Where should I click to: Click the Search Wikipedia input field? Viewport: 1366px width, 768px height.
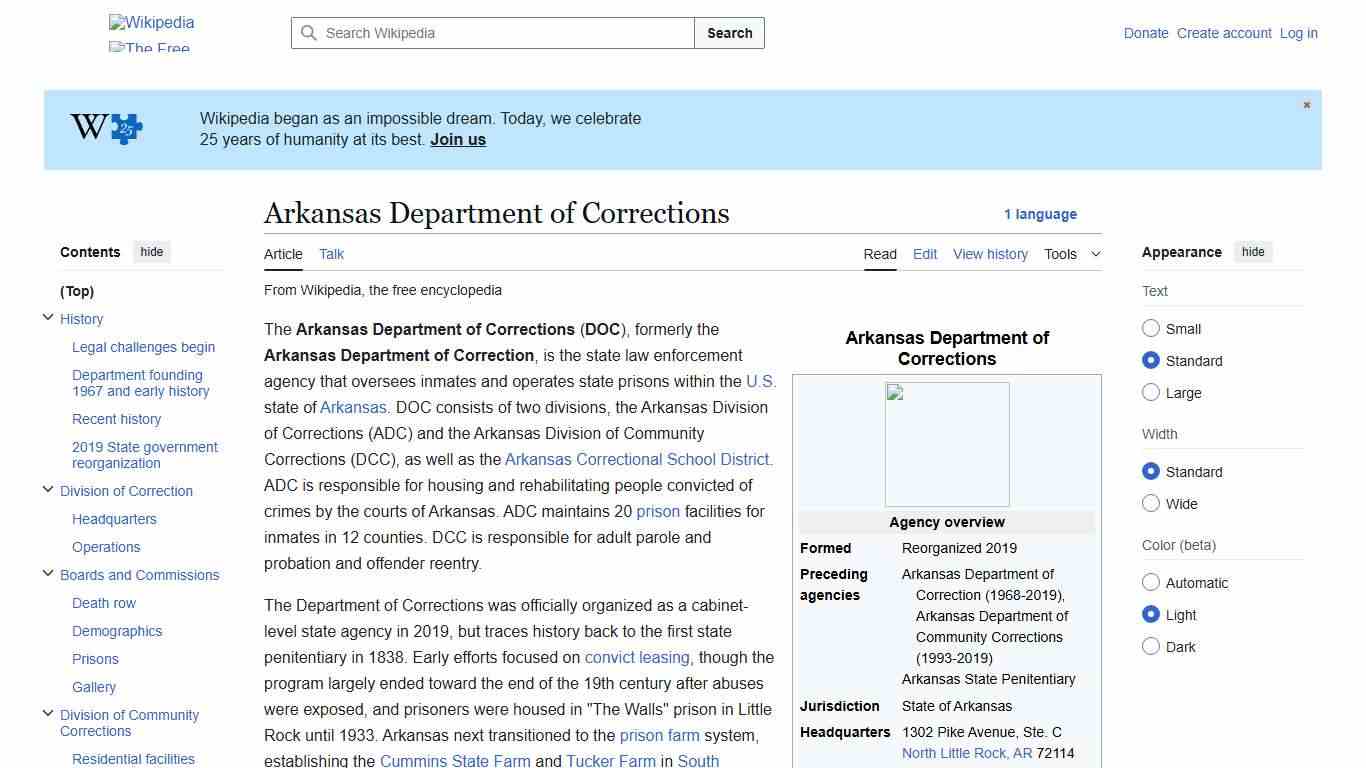coord(490,33)
